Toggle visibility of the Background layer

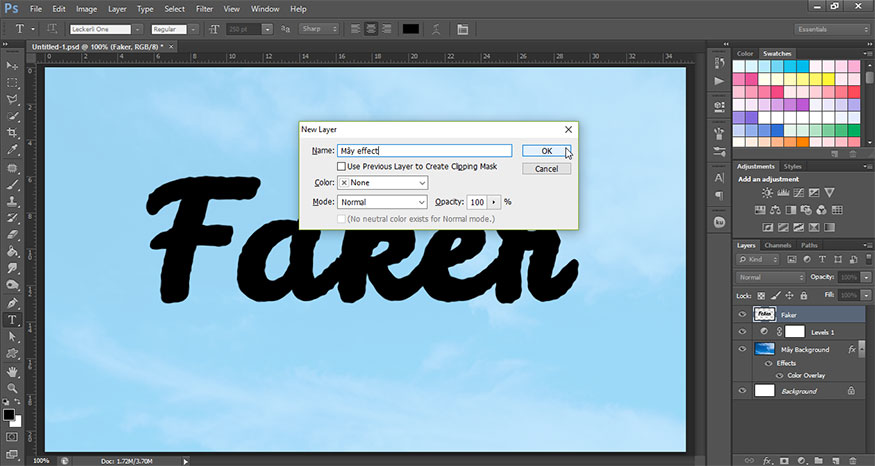[x=742, y=391]
